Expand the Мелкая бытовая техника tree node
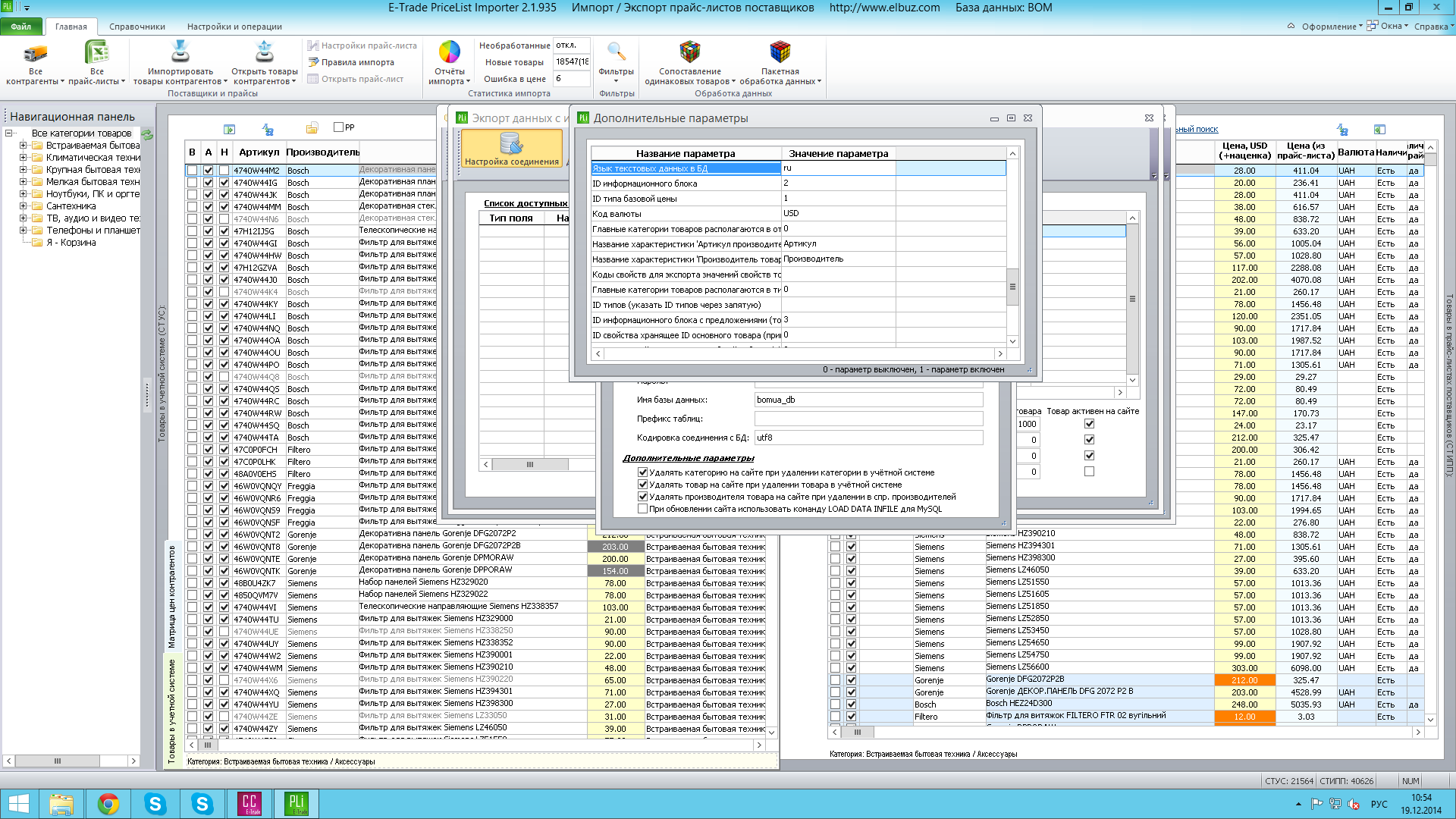1456x819 pixels. [23, 182]
